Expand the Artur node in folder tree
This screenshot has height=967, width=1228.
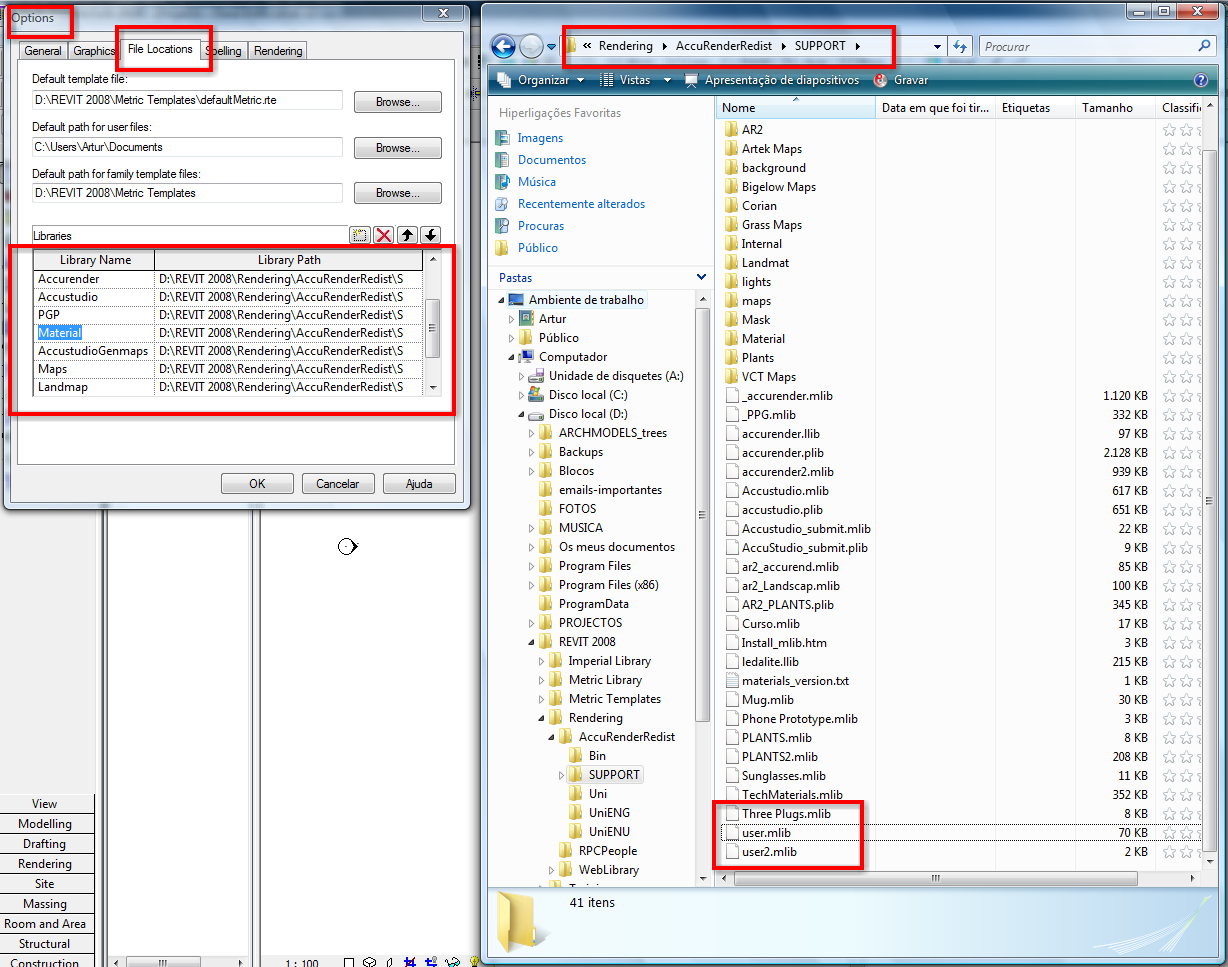pyautogui.click(x=512, y=319)
